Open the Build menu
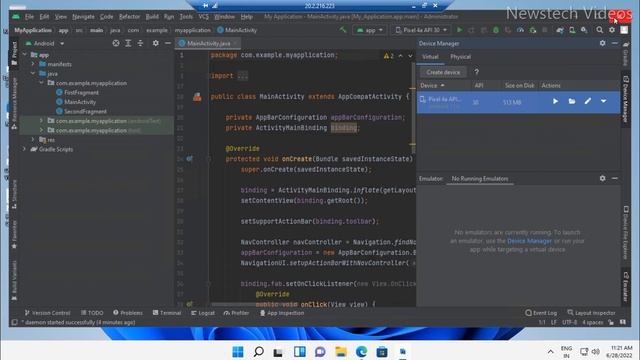The height and width of the screenshot is (360, 640). [152, 17]
